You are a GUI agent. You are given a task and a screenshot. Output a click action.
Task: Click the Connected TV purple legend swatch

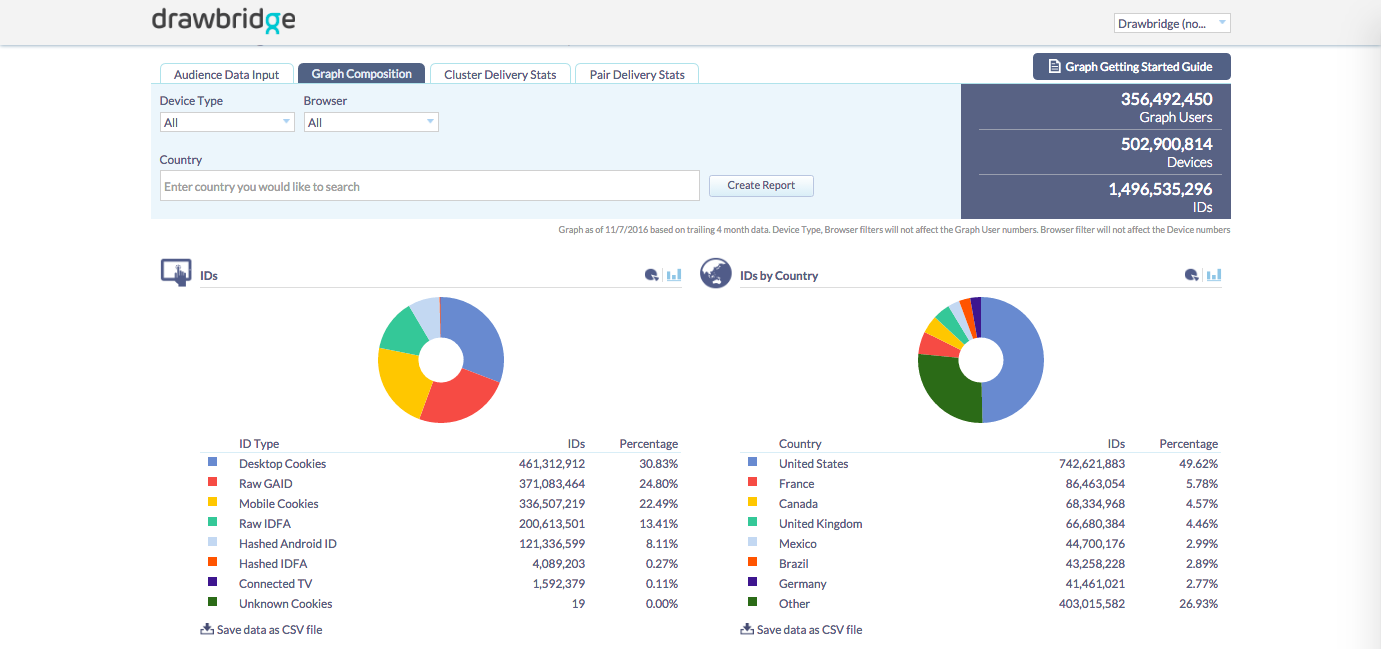tap(213, 582)
